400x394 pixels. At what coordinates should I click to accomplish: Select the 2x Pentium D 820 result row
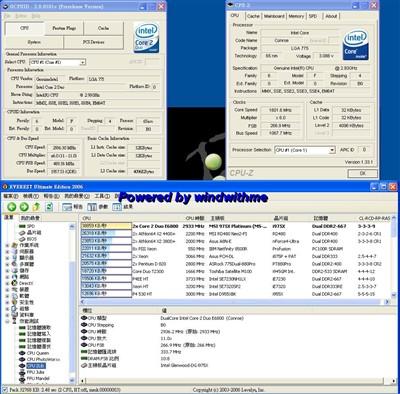click(x=236, y=264)
